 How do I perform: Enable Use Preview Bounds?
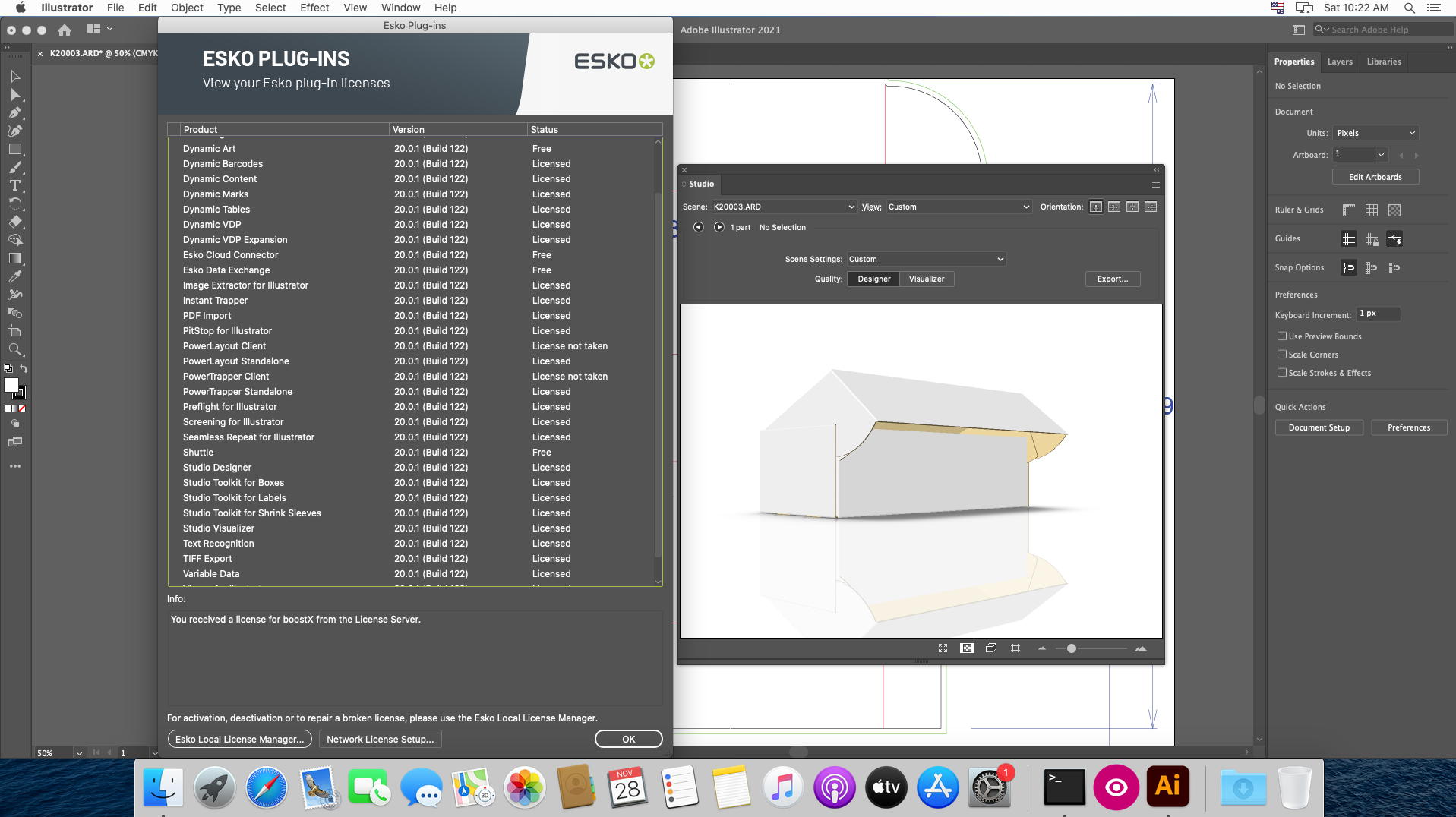coord(1282,336)
